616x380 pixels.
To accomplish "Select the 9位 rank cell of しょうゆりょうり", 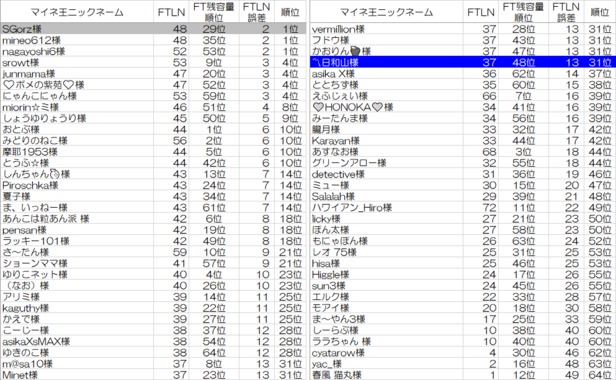I will [290, 118].
